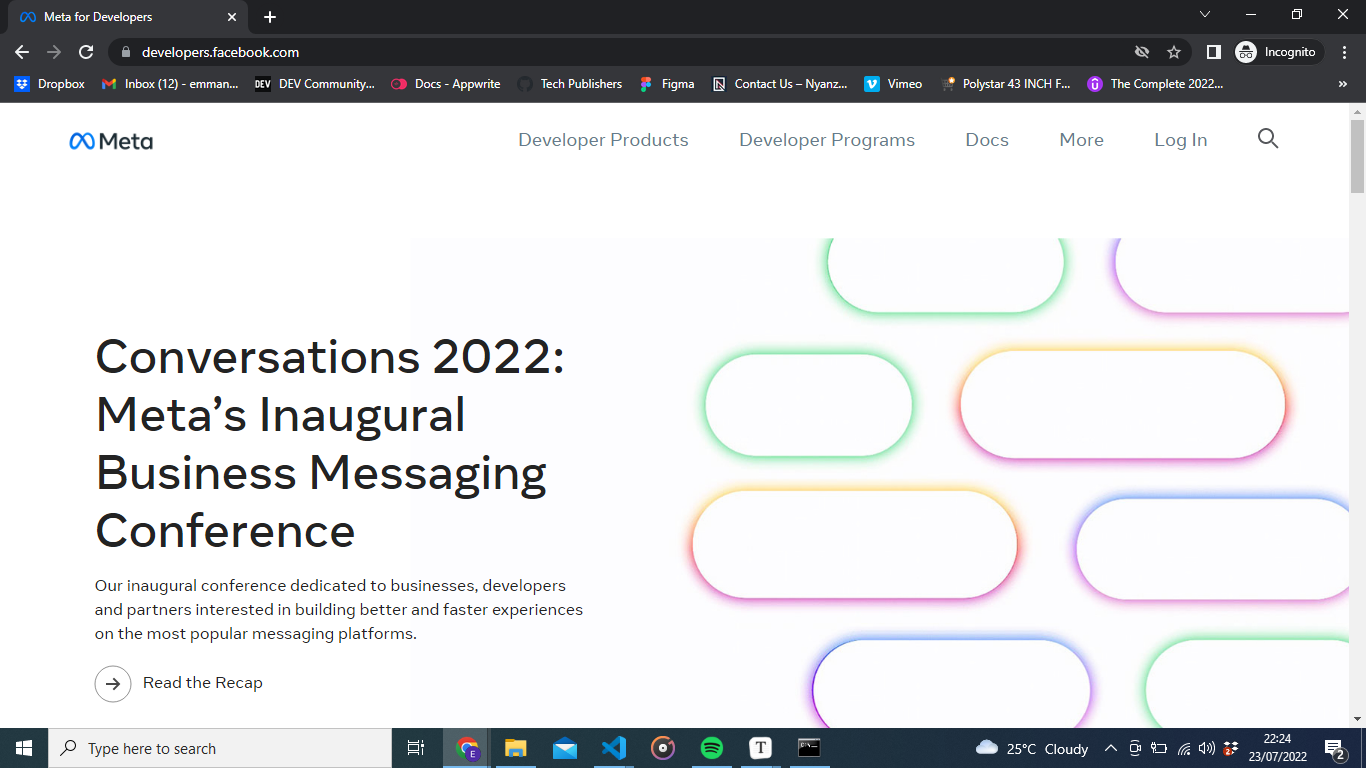The height and width of the screenshot is (768, 1366).
Task: Click the Conversations 2022 headline text
Action: click(330, 443)
